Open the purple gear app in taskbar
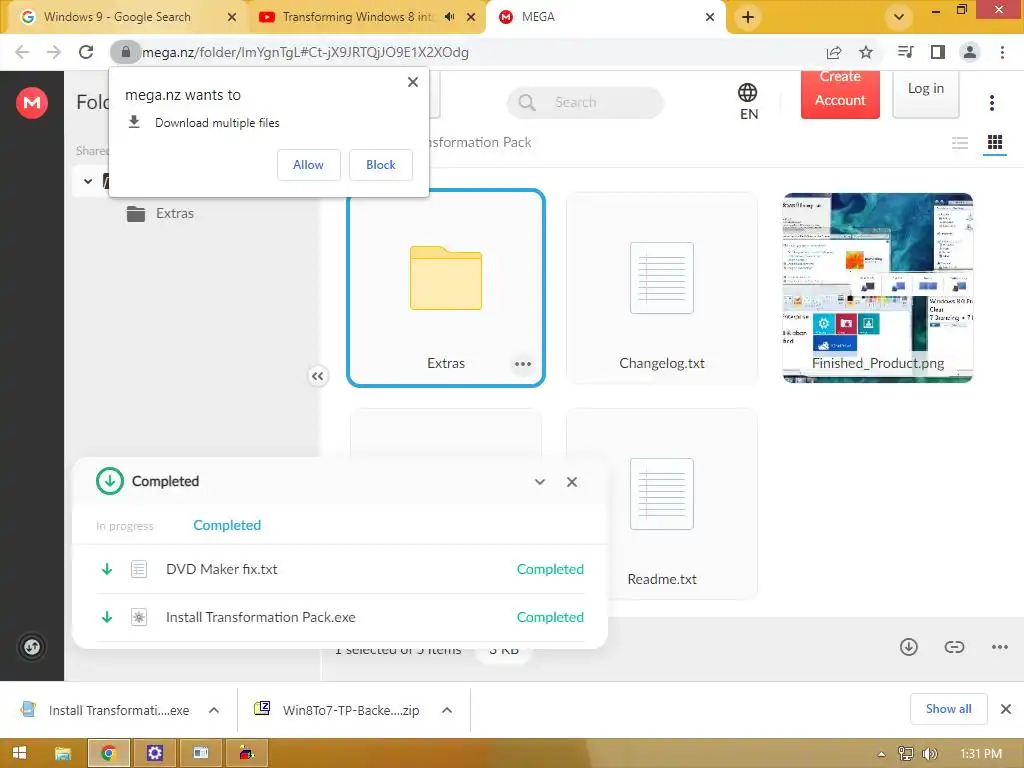This screenshot has height=768, width=1024. click(155, 753)
